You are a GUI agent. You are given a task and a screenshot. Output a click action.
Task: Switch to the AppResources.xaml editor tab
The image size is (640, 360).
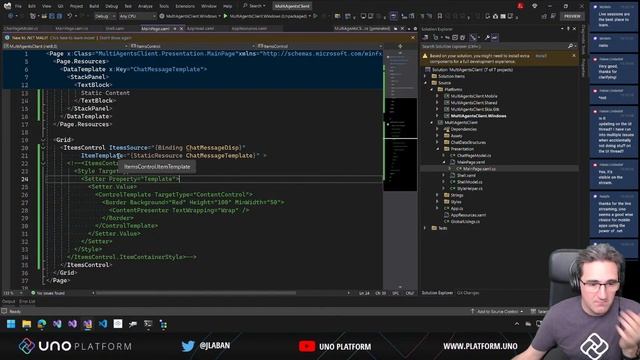point(249,29)
